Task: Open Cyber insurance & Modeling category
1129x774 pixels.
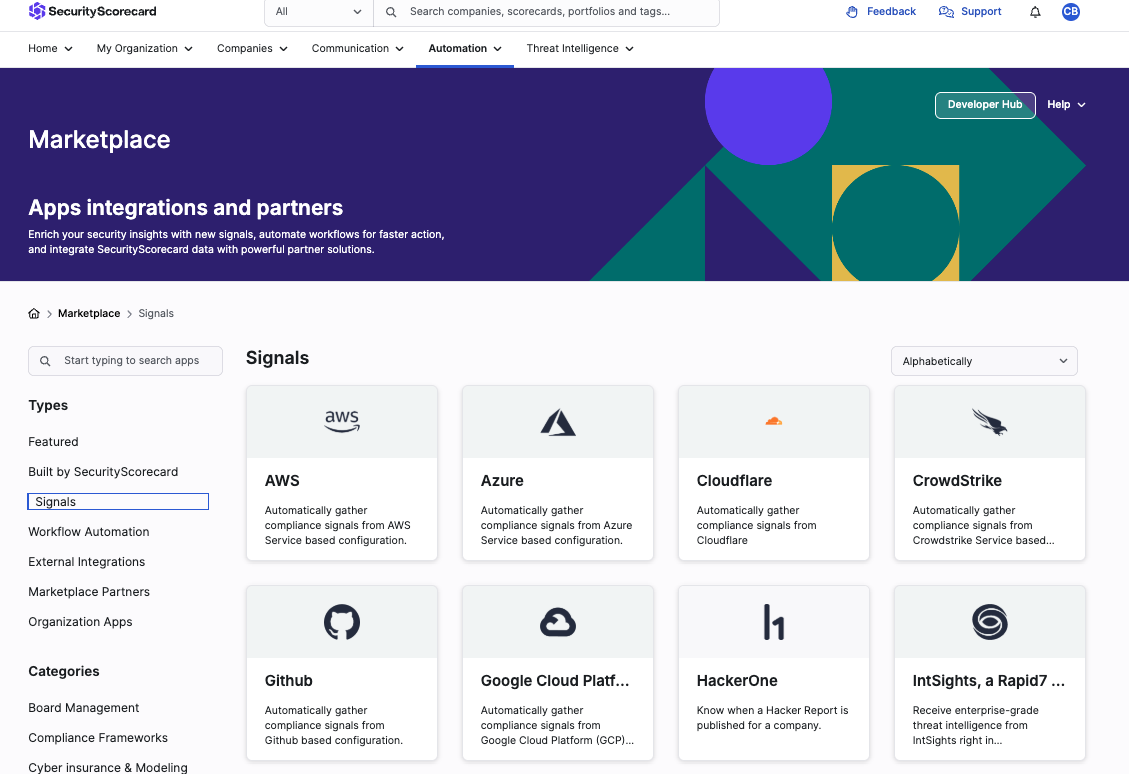Action: pos(108,767)
